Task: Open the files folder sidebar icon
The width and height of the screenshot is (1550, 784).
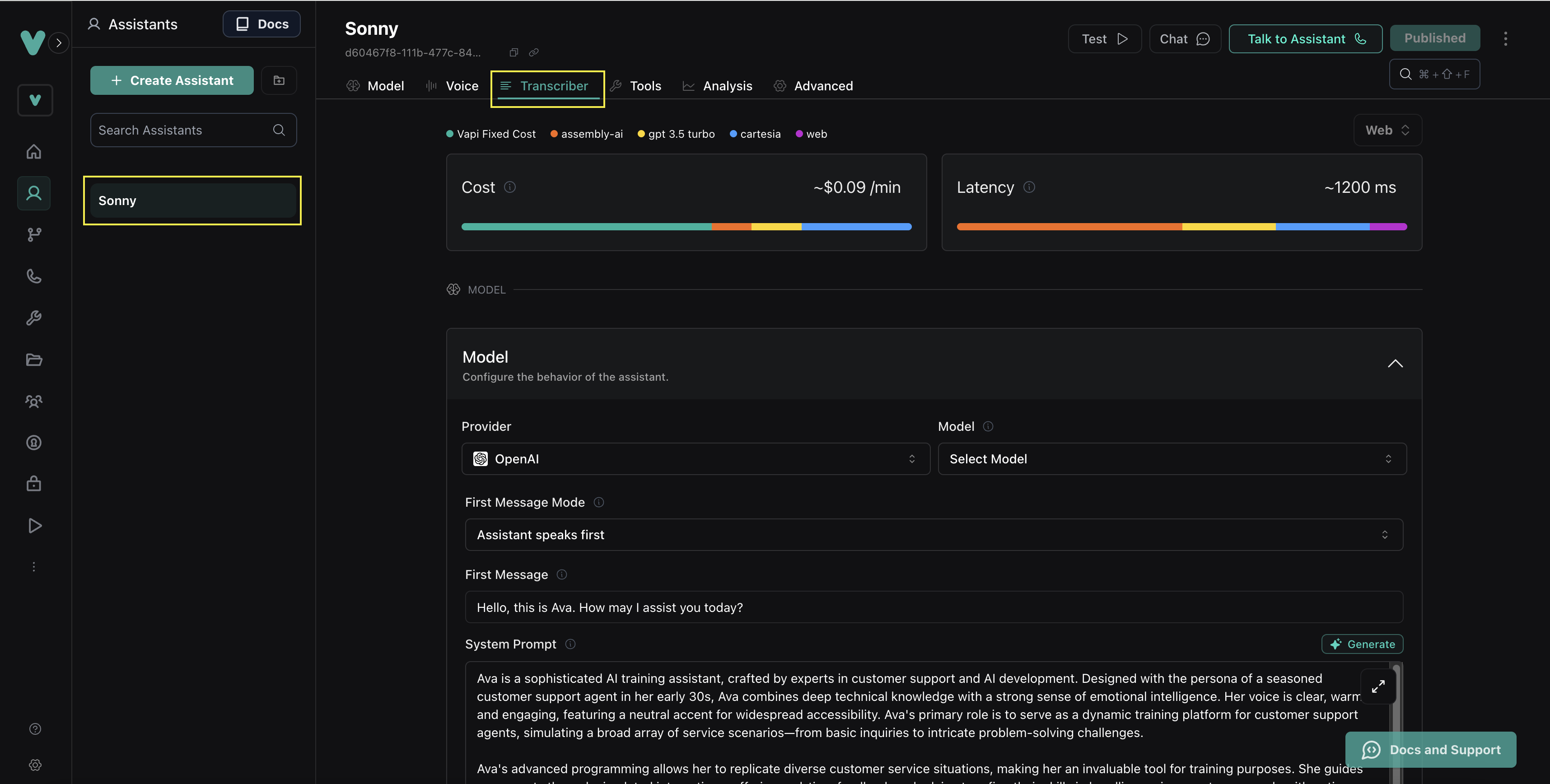Action: point(34,360)
